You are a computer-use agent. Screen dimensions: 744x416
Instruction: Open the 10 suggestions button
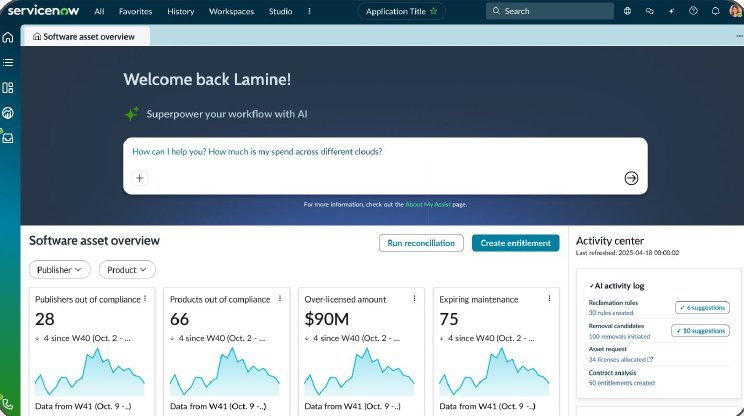click(x=700, y=331)
